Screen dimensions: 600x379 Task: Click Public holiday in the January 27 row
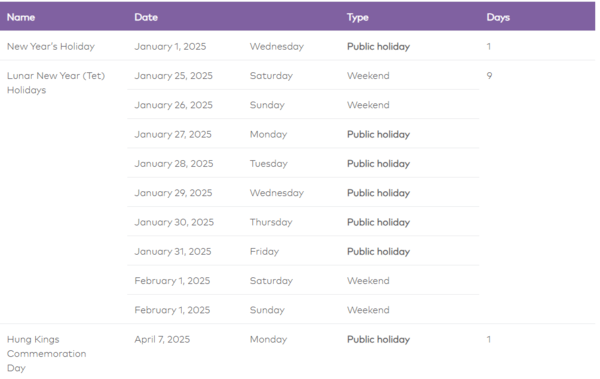coord(378,134)
